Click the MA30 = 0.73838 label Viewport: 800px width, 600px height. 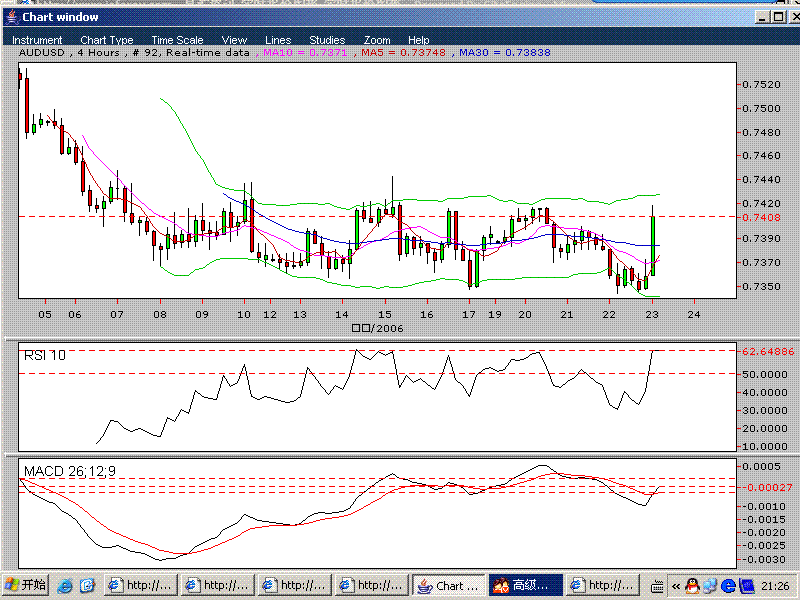tap(505, 53)
